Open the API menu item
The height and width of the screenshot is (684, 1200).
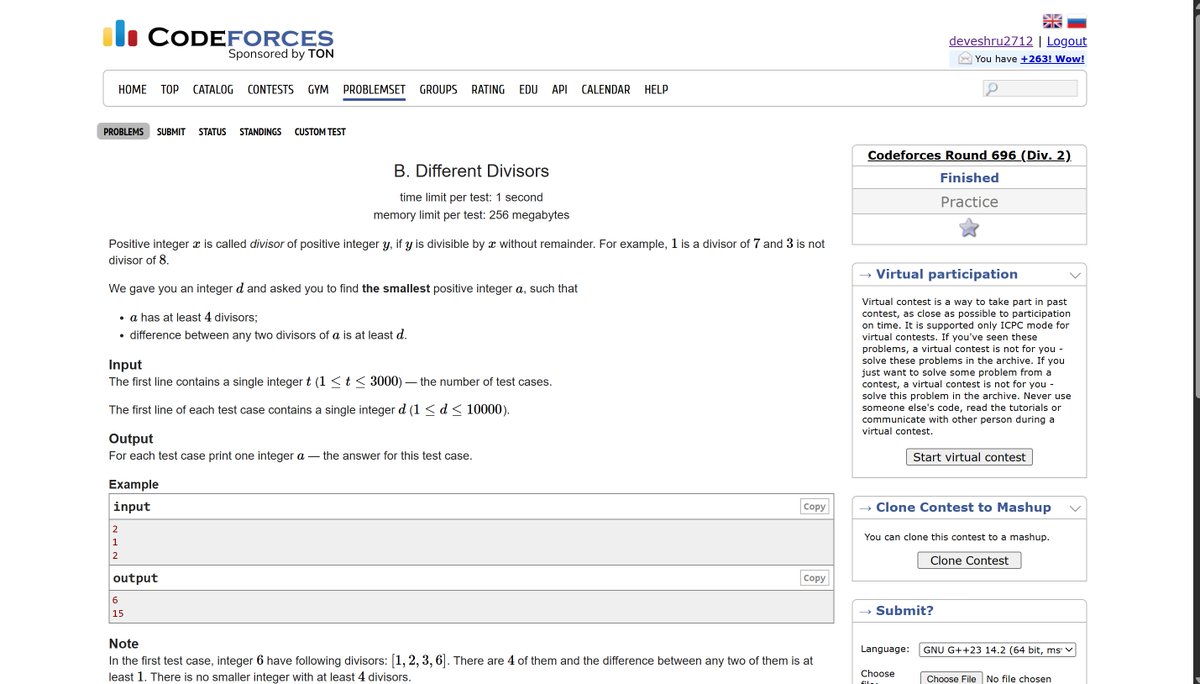click(560, 89)
